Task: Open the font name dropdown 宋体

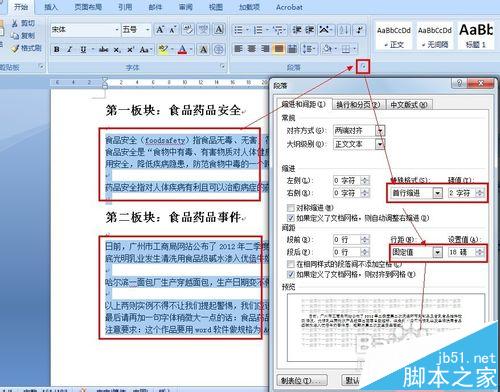Action: (117, 30)
